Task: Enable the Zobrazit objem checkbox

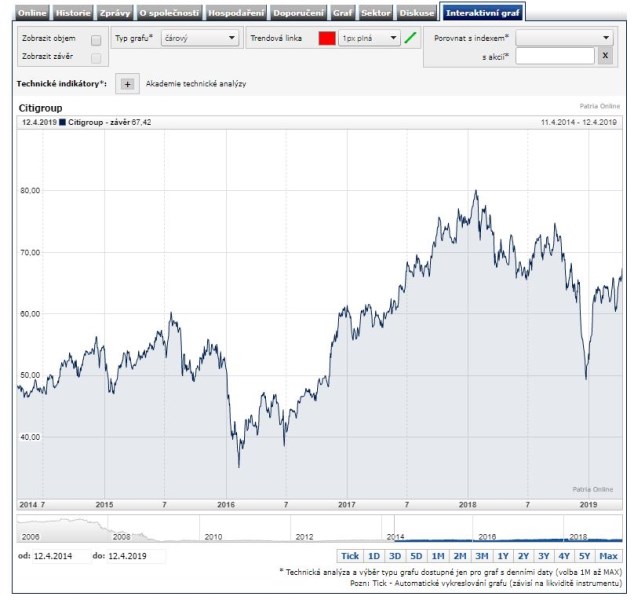Action: (x=96, y=40)
